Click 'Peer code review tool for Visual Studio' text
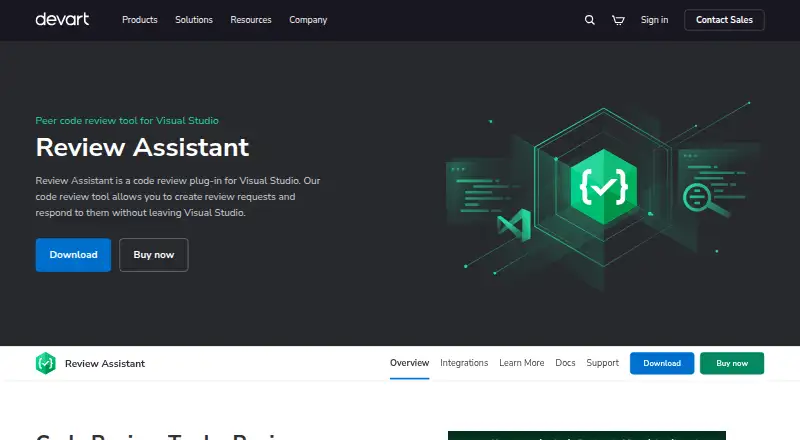Image resolution: width=800 pixels, height=440 pixels. [127, 121]
